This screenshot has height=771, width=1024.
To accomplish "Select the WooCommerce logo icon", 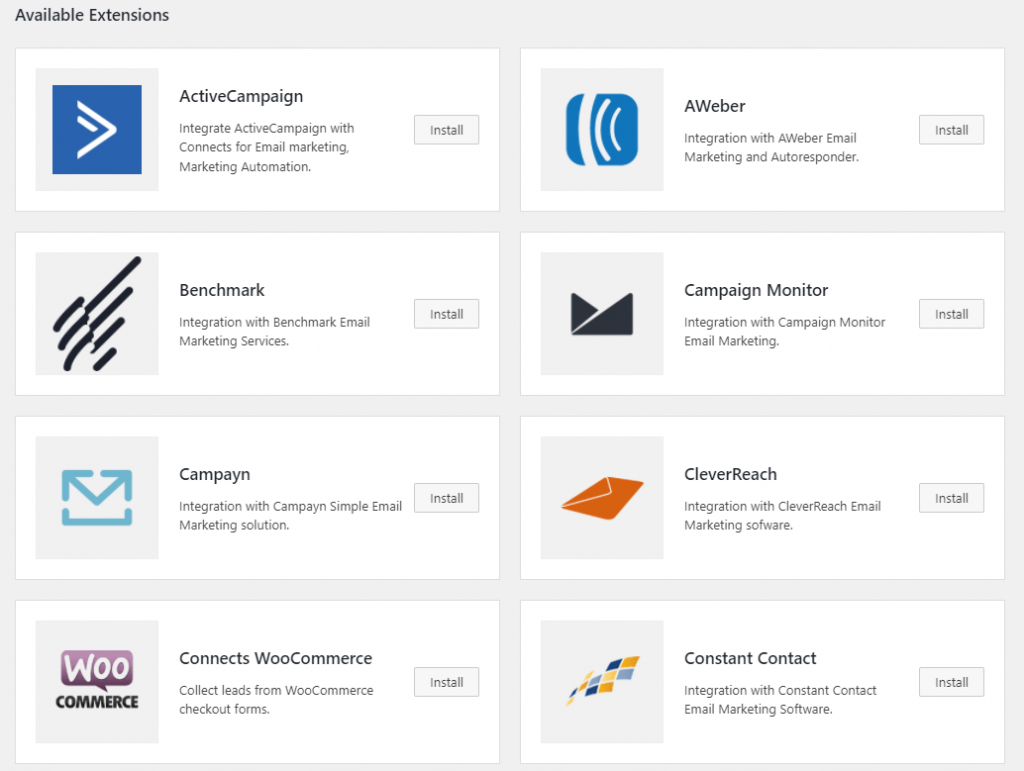I will point(96,681).
